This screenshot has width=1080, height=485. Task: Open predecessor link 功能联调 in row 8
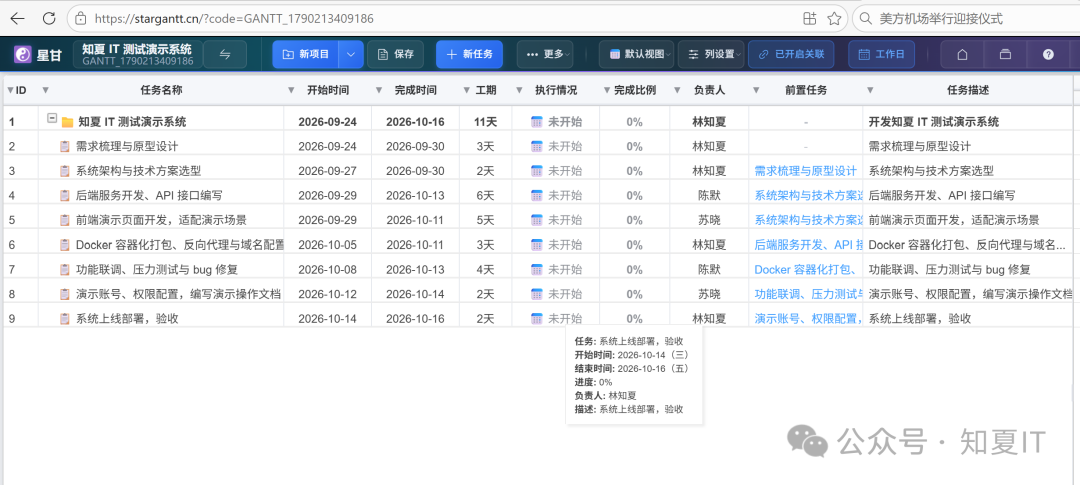click(809, 294)
